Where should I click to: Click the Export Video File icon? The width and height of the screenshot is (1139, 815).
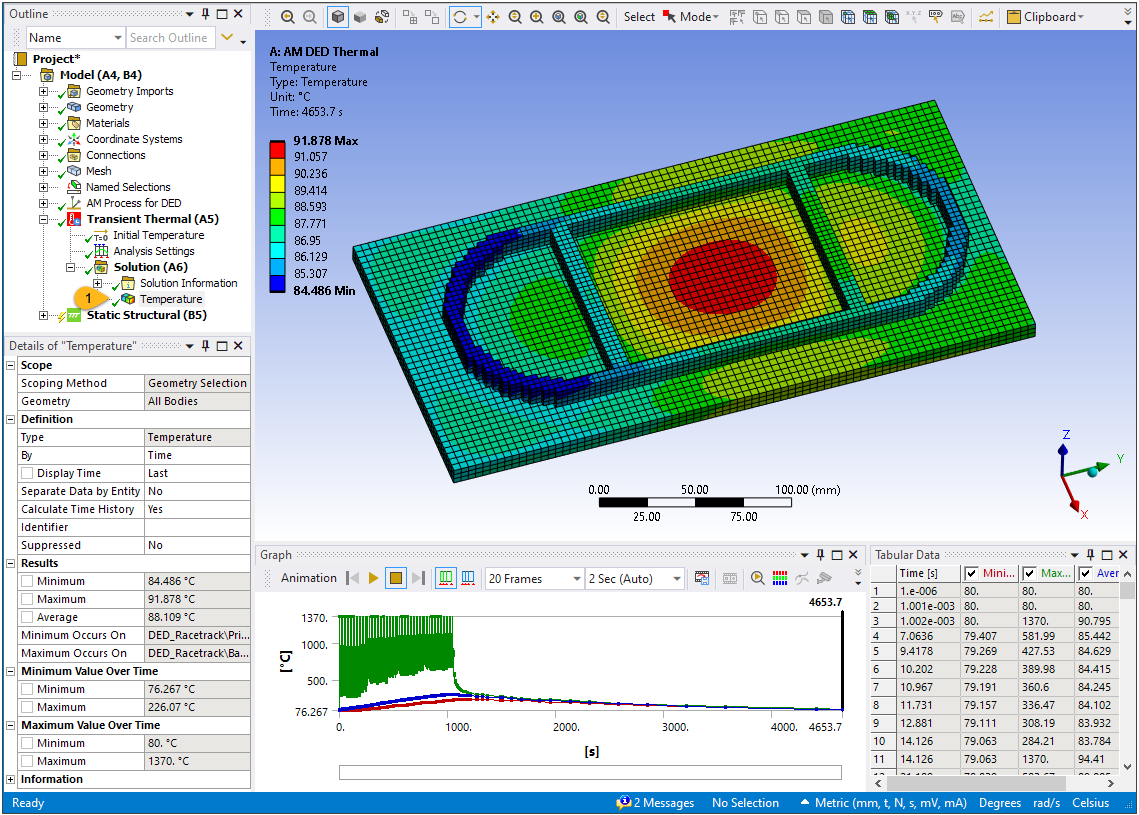pyautogui.click(x=702, y=578)
